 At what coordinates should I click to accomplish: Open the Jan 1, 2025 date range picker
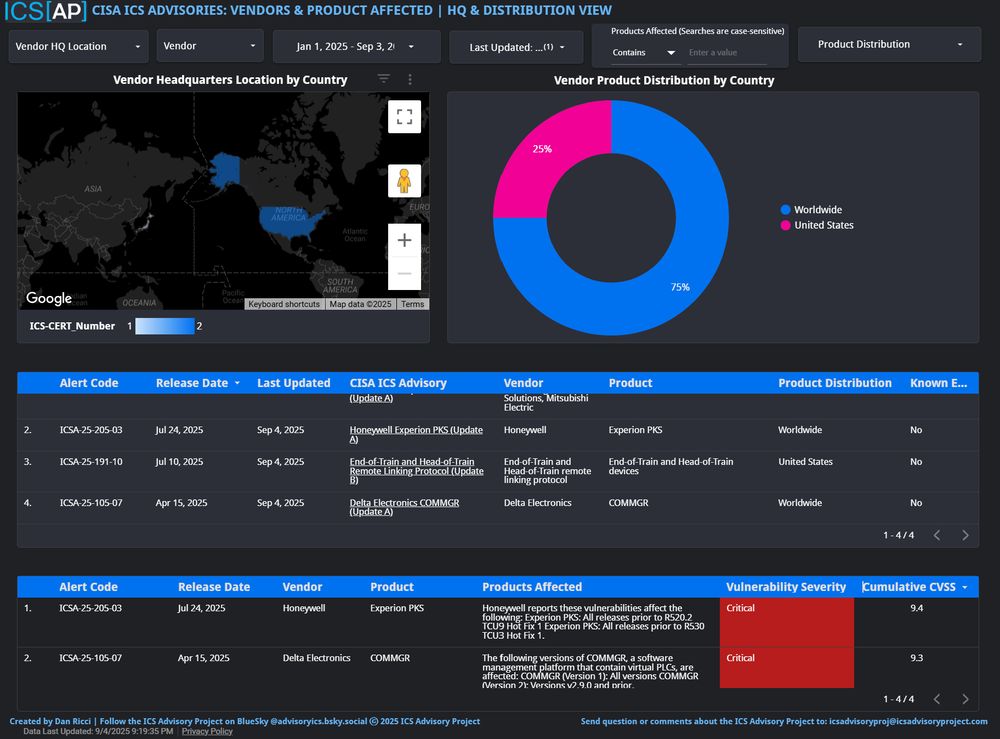tap(356, 47)
